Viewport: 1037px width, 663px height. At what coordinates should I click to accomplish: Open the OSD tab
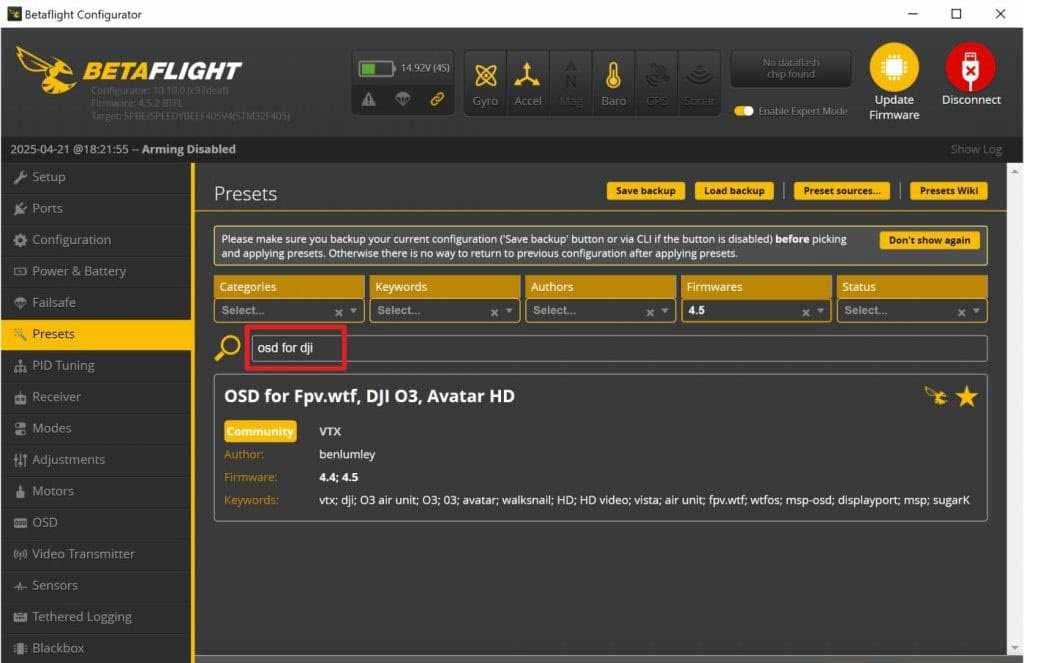click(x=97, y=523)
